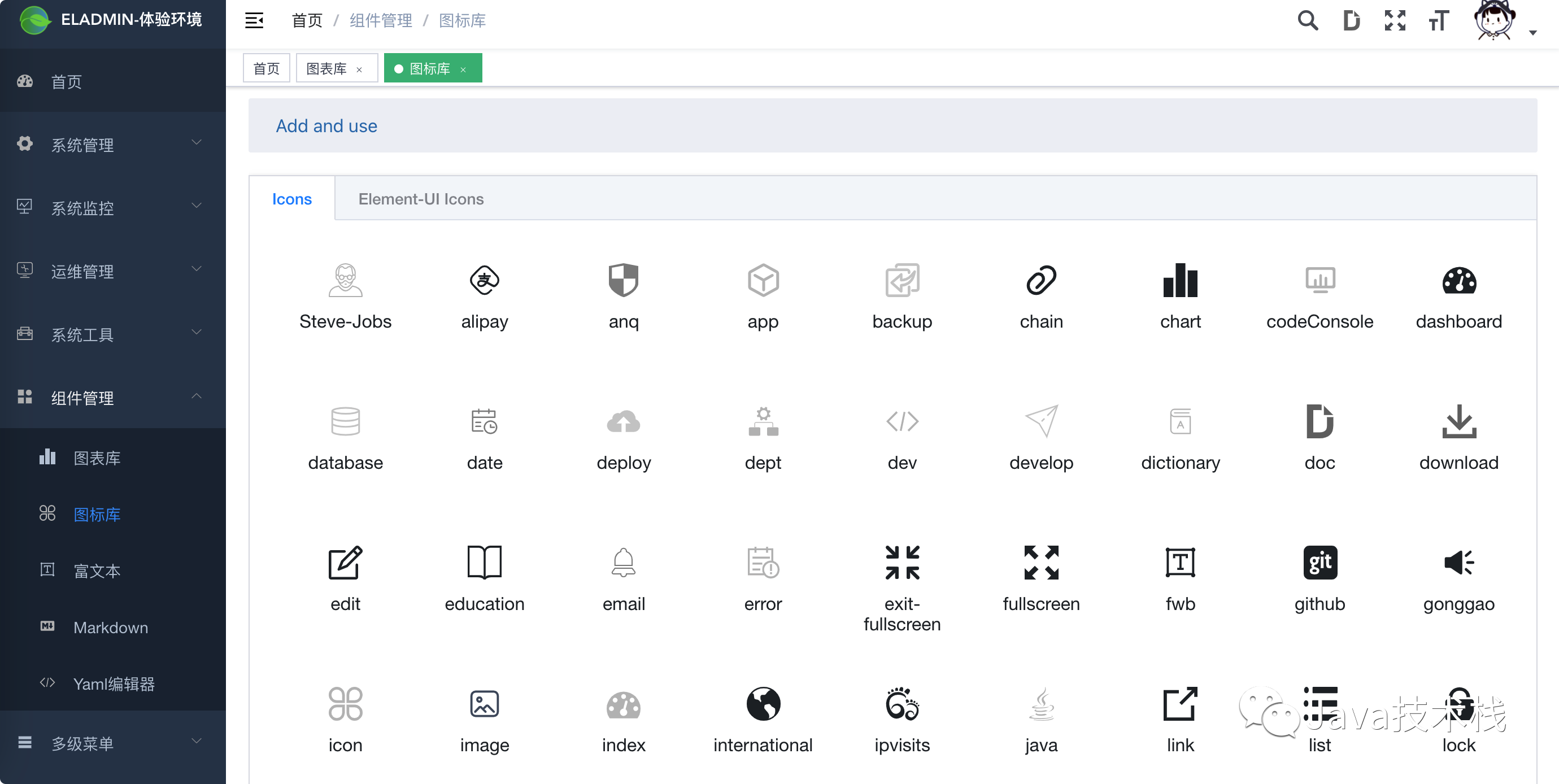
Task: Open Markdown sidebar submenu item
Action: [x=112, y=627]
